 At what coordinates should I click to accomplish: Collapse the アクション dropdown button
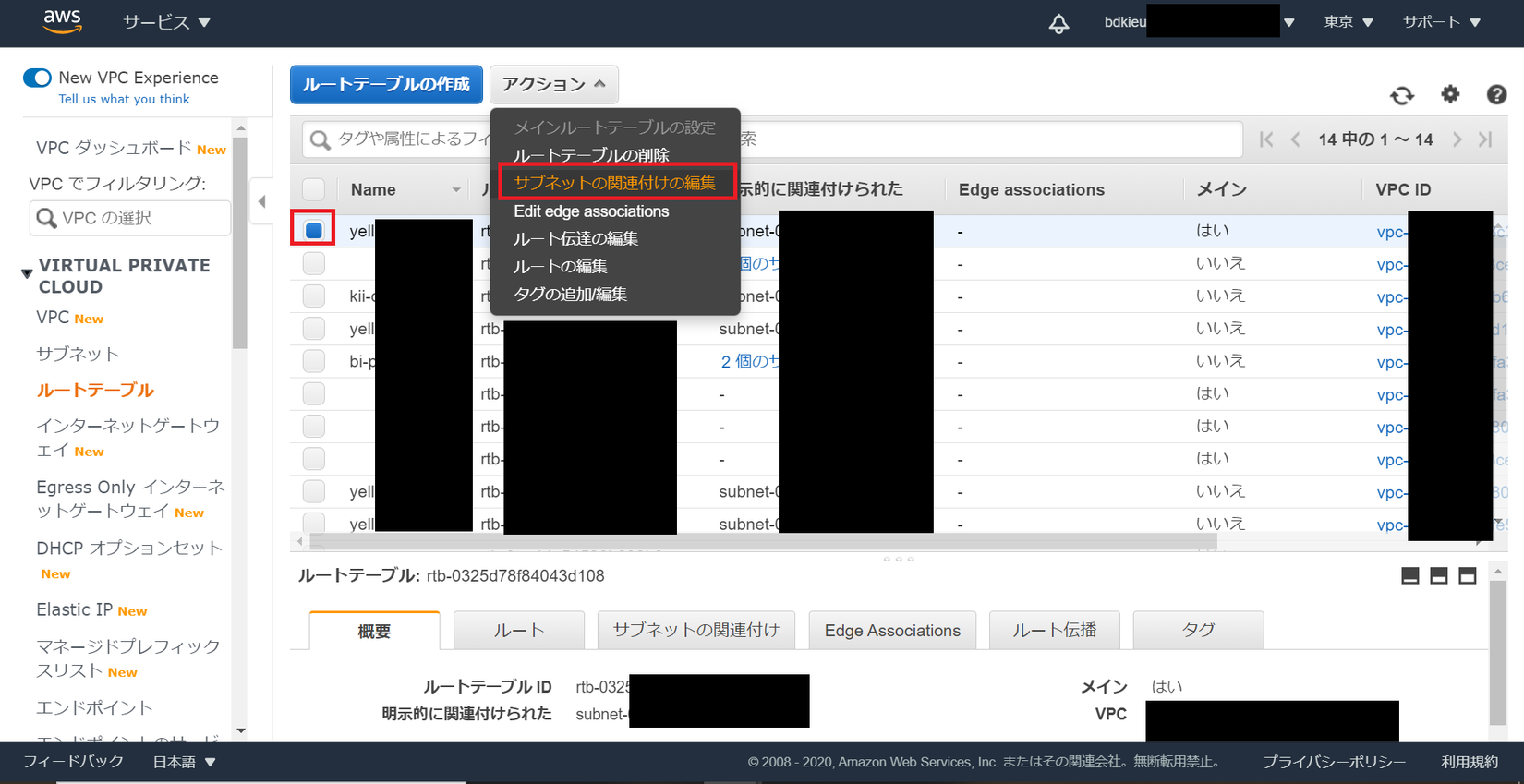pyautogui.click(x=553, y=84)
